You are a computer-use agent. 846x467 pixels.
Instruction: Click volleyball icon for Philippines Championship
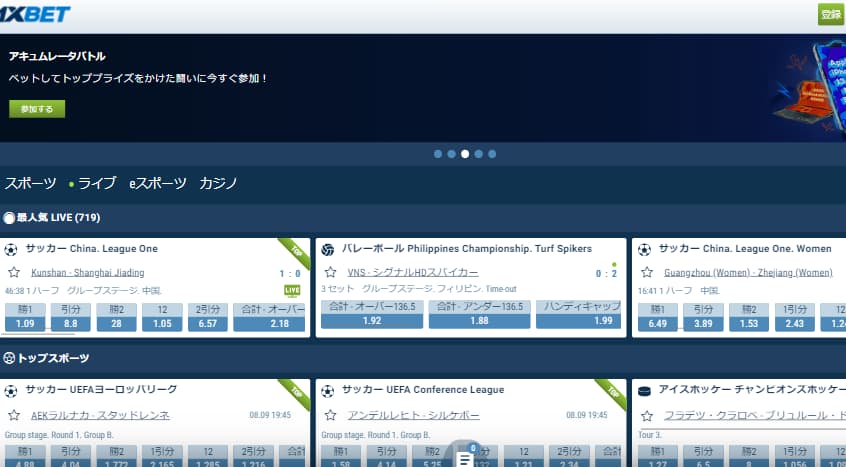tap(328, 250)
